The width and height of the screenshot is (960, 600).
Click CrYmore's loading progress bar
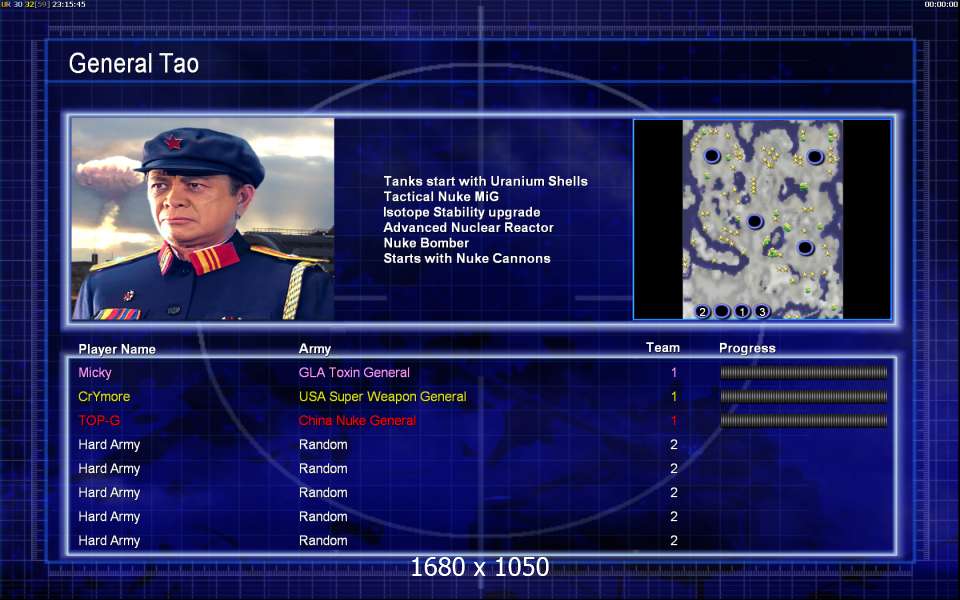(x=804, y=396)
